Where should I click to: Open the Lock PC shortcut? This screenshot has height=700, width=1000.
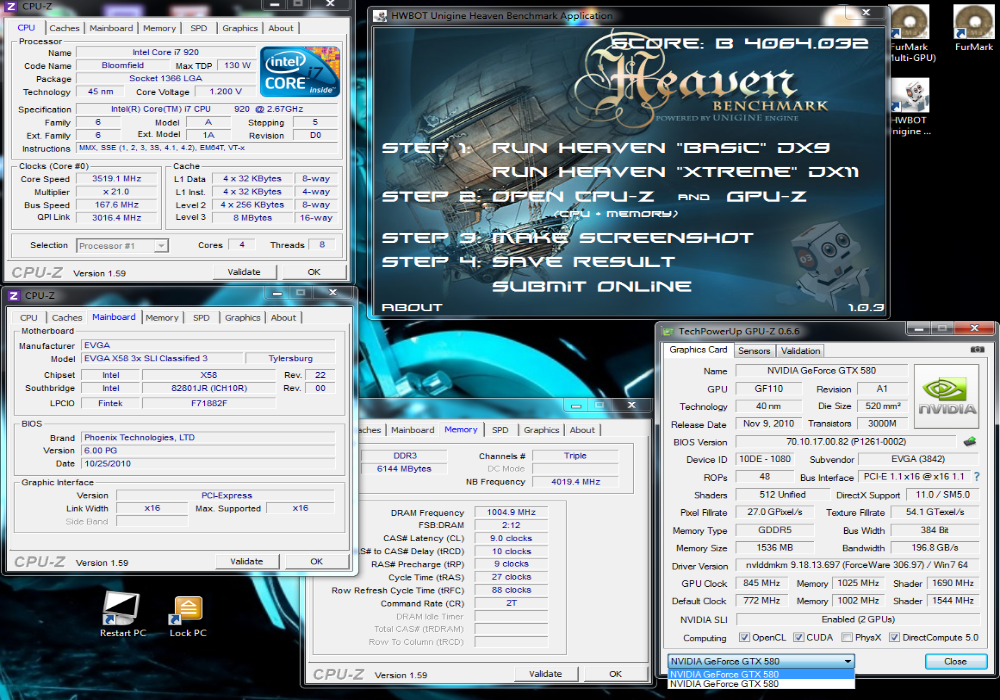[188, 615]
